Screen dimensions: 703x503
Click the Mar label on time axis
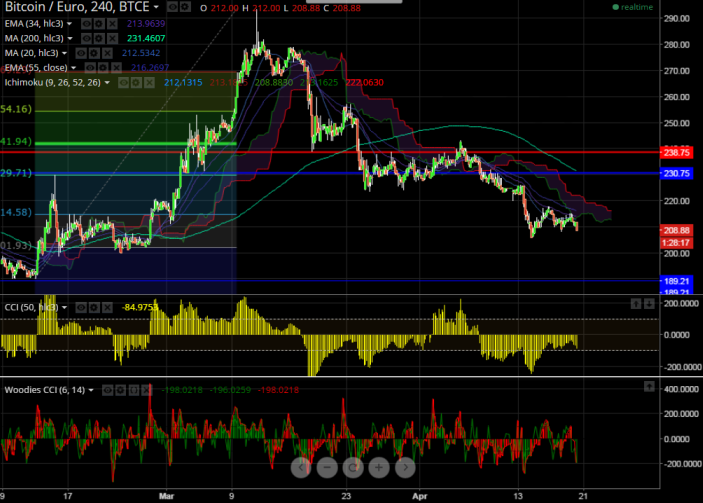(x=166, y=496)
